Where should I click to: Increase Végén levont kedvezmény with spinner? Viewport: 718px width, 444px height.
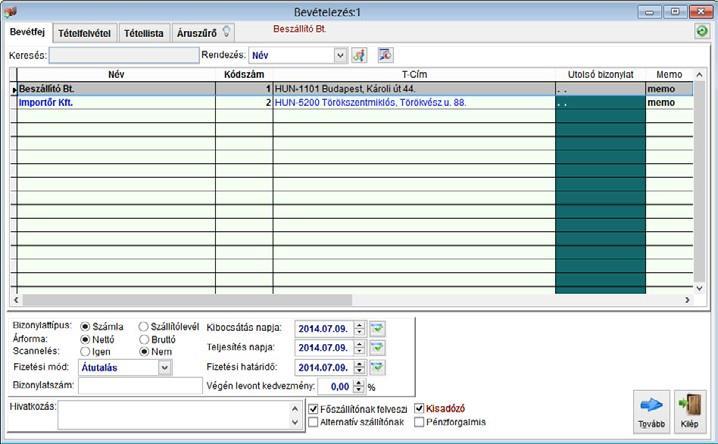click(x=359, y=383)
